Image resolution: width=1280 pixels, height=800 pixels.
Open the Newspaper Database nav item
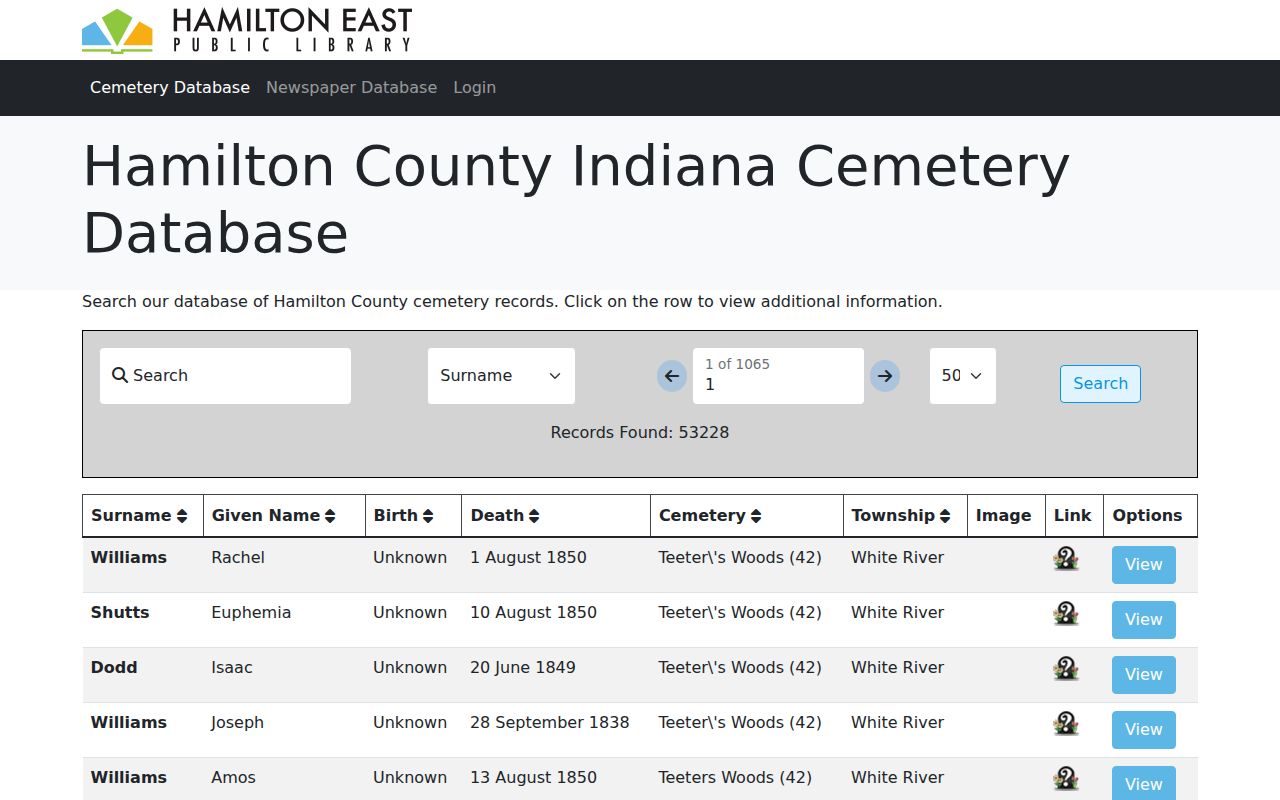point(351,88)
